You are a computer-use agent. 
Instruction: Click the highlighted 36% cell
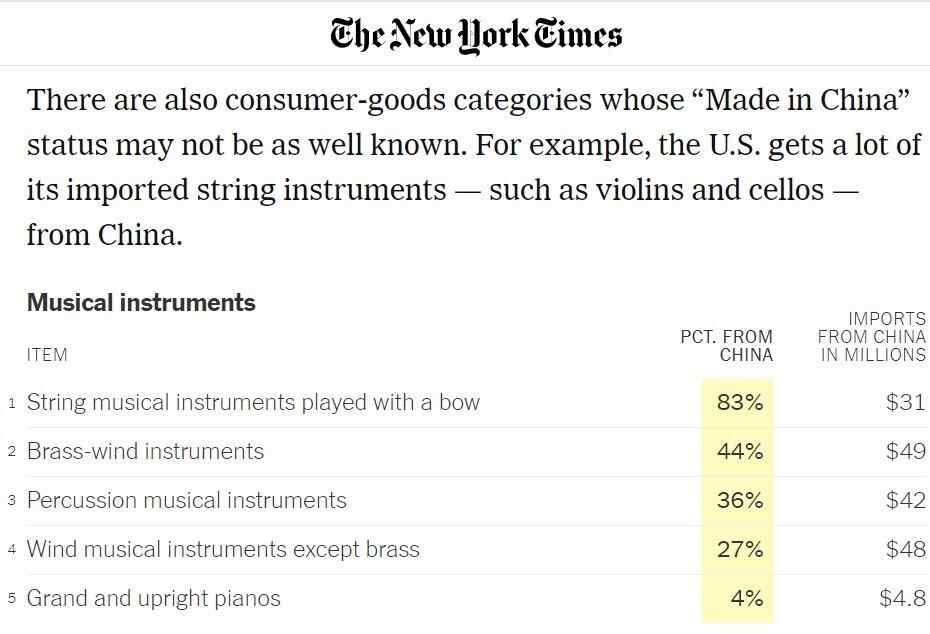(x=739, y=500)
